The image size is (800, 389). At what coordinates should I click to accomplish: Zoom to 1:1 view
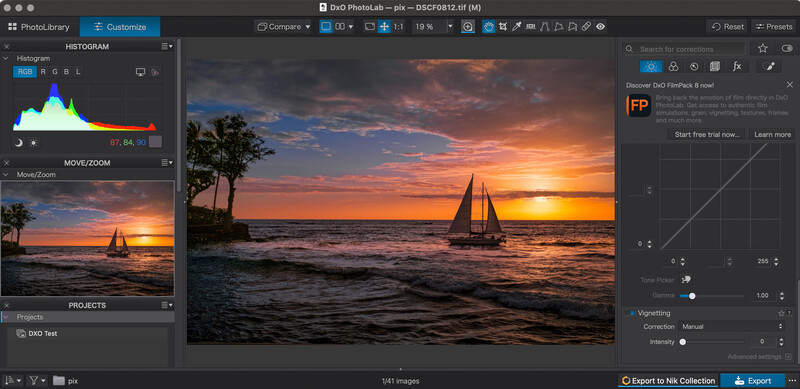pyautogui.click(x=398, y=27)
